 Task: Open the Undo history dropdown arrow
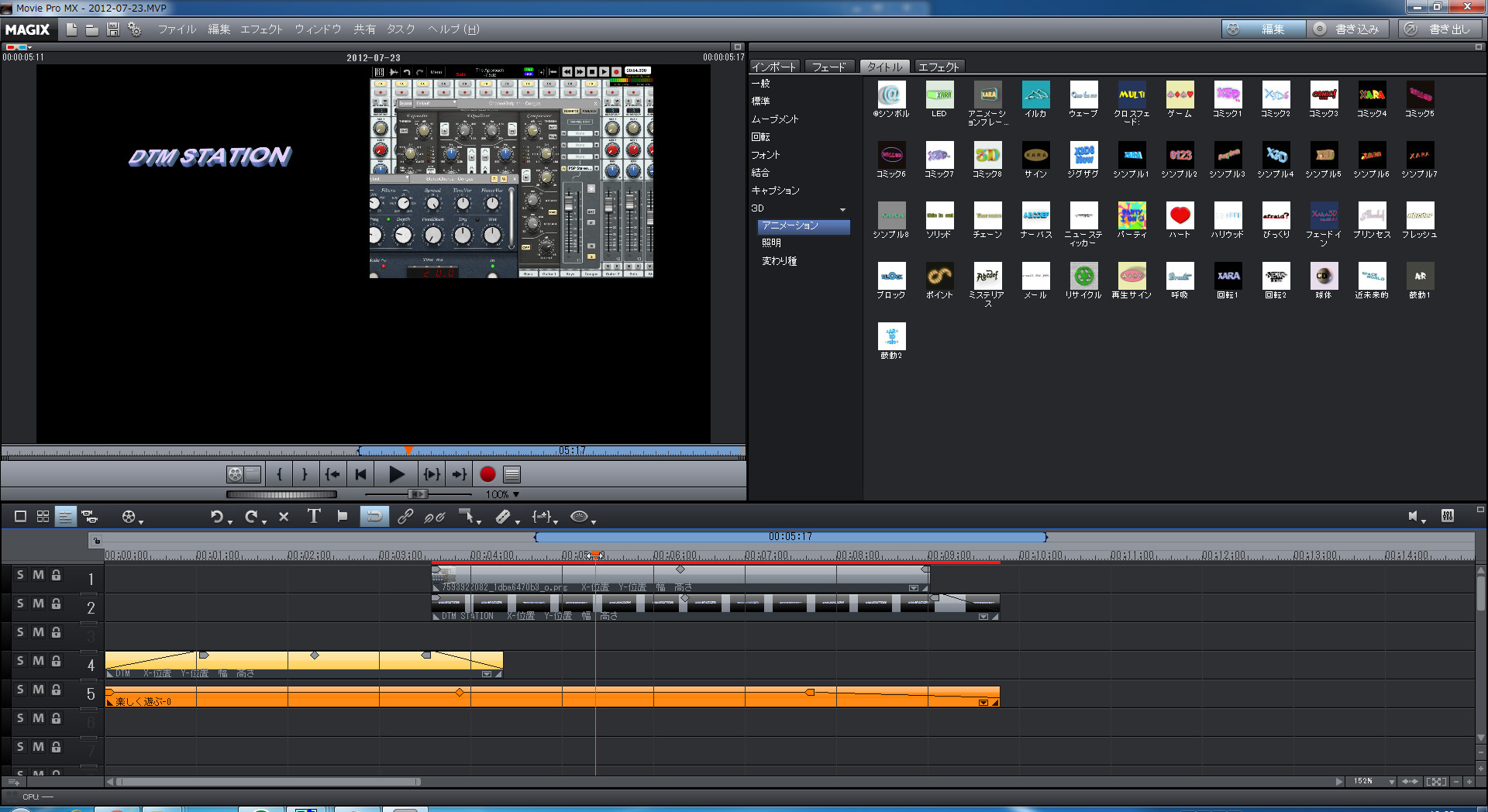tap(230, 522)
